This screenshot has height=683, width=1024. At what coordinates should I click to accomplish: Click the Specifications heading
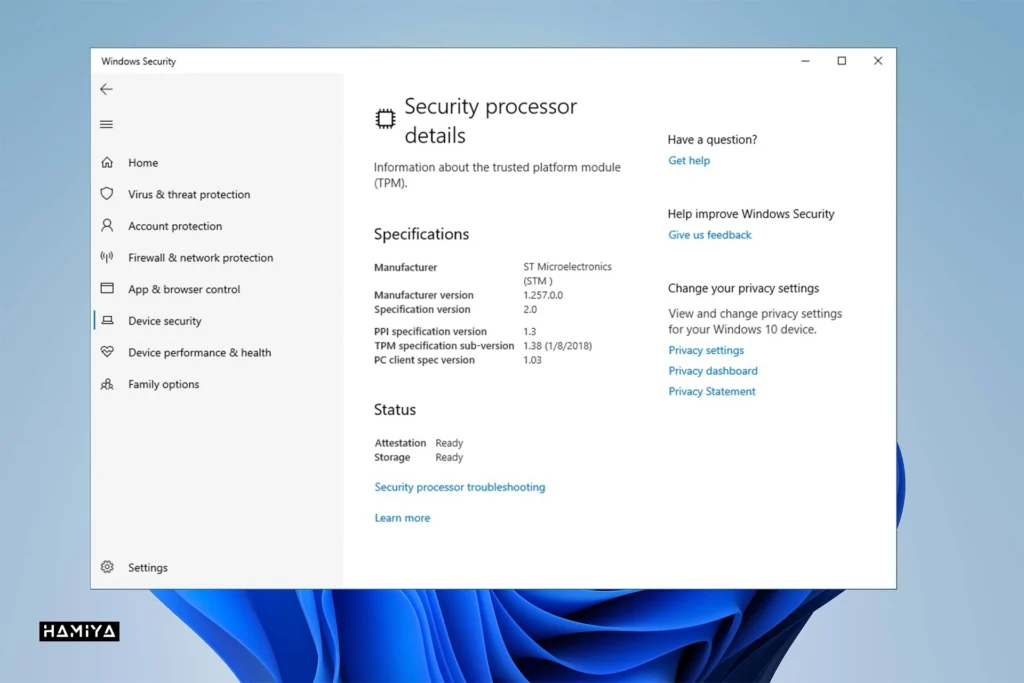(x=421, y=234)
